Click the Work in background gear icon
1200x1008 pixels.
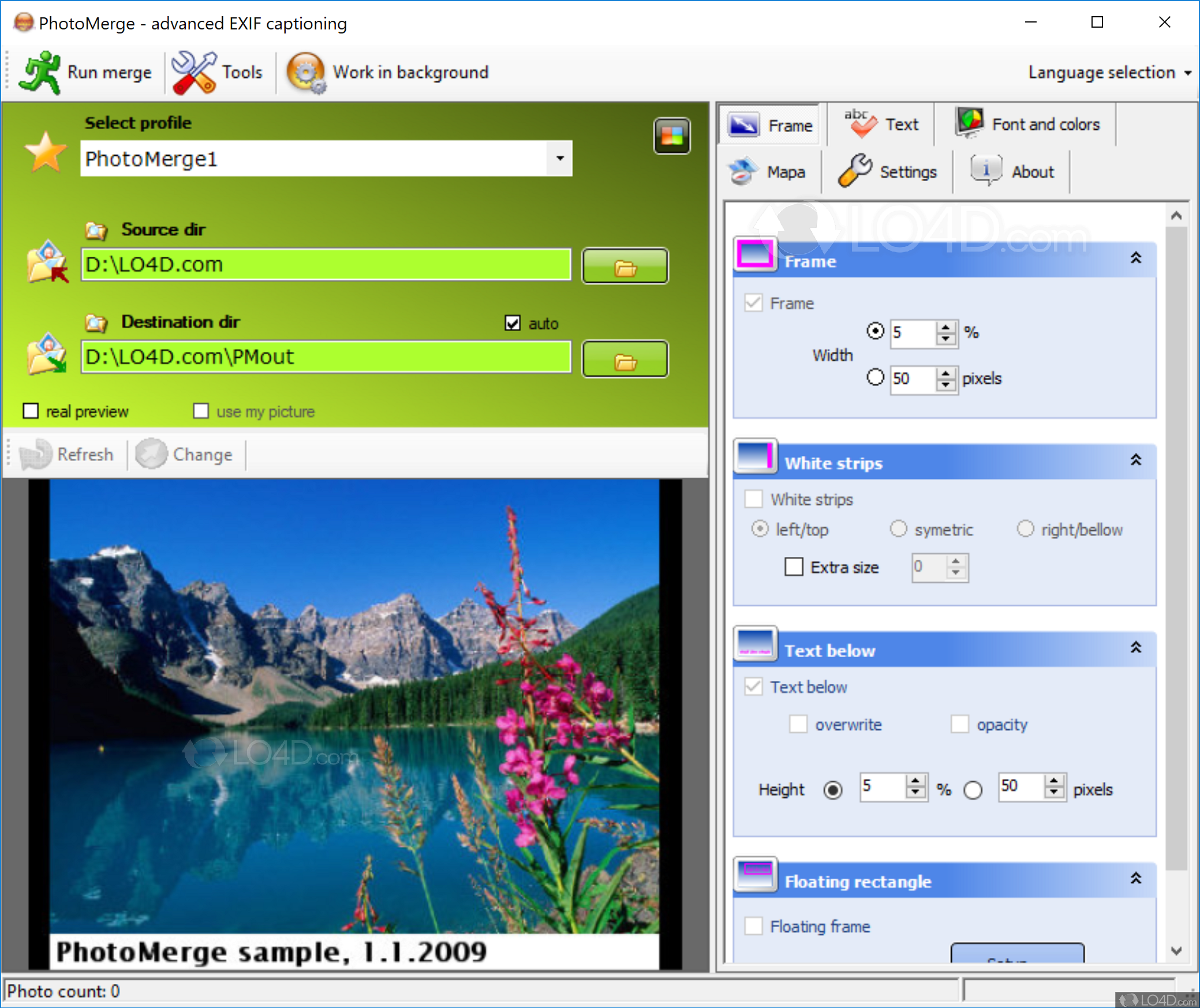(306, 72)
